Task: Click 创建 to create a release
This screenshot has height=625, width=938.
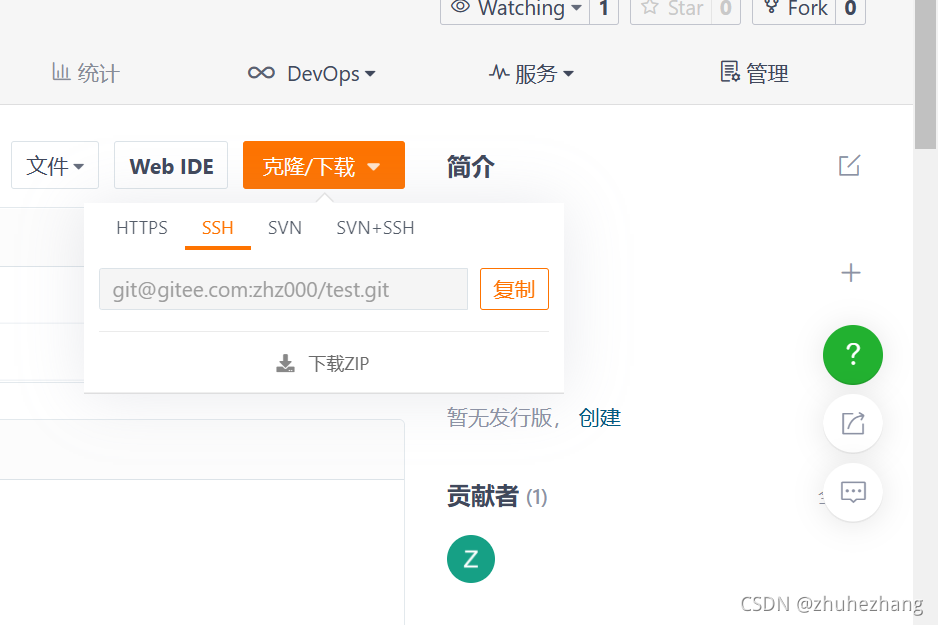Action: [x=600, y=417]
